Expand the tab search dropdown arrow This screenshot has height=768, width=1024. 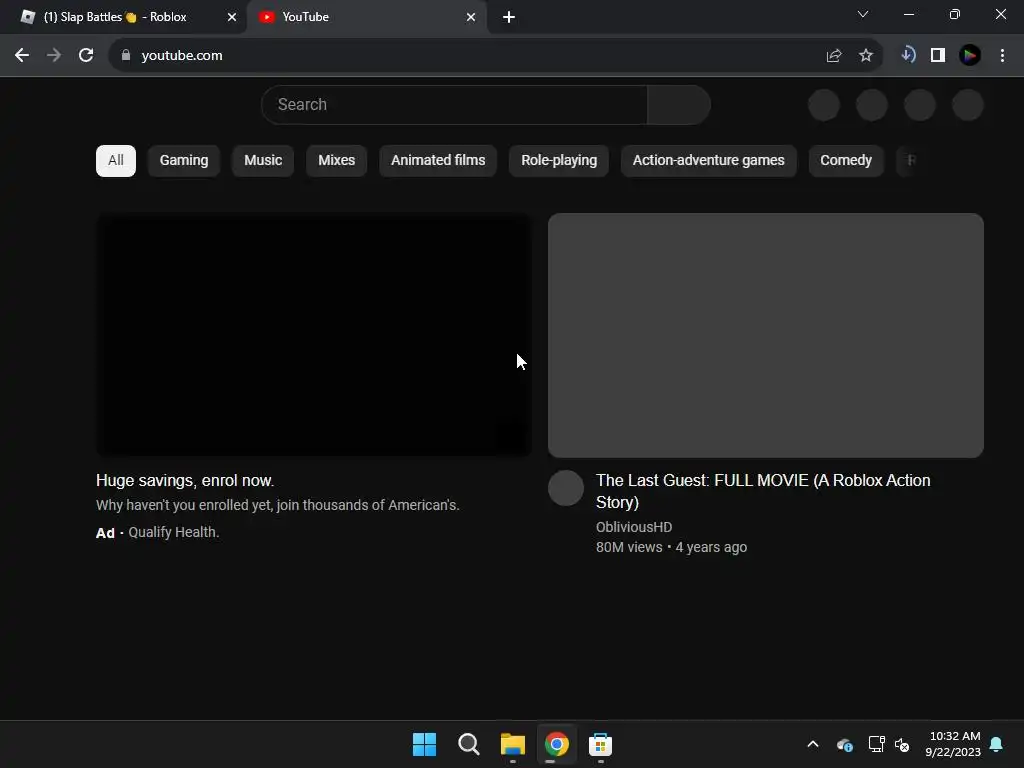(863, 14)
